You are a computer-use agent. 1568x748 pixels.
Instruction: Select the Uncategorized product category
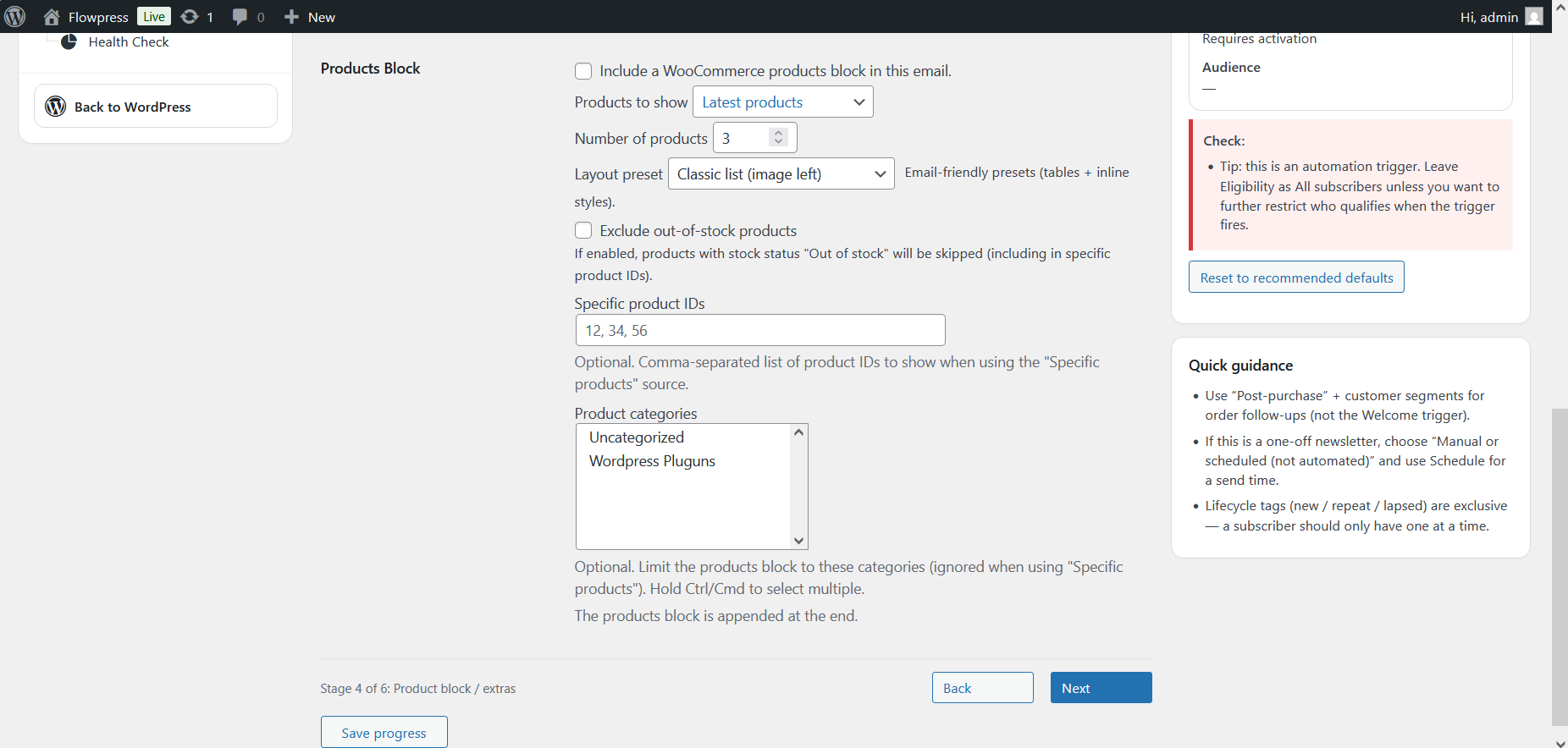point(637,437)
